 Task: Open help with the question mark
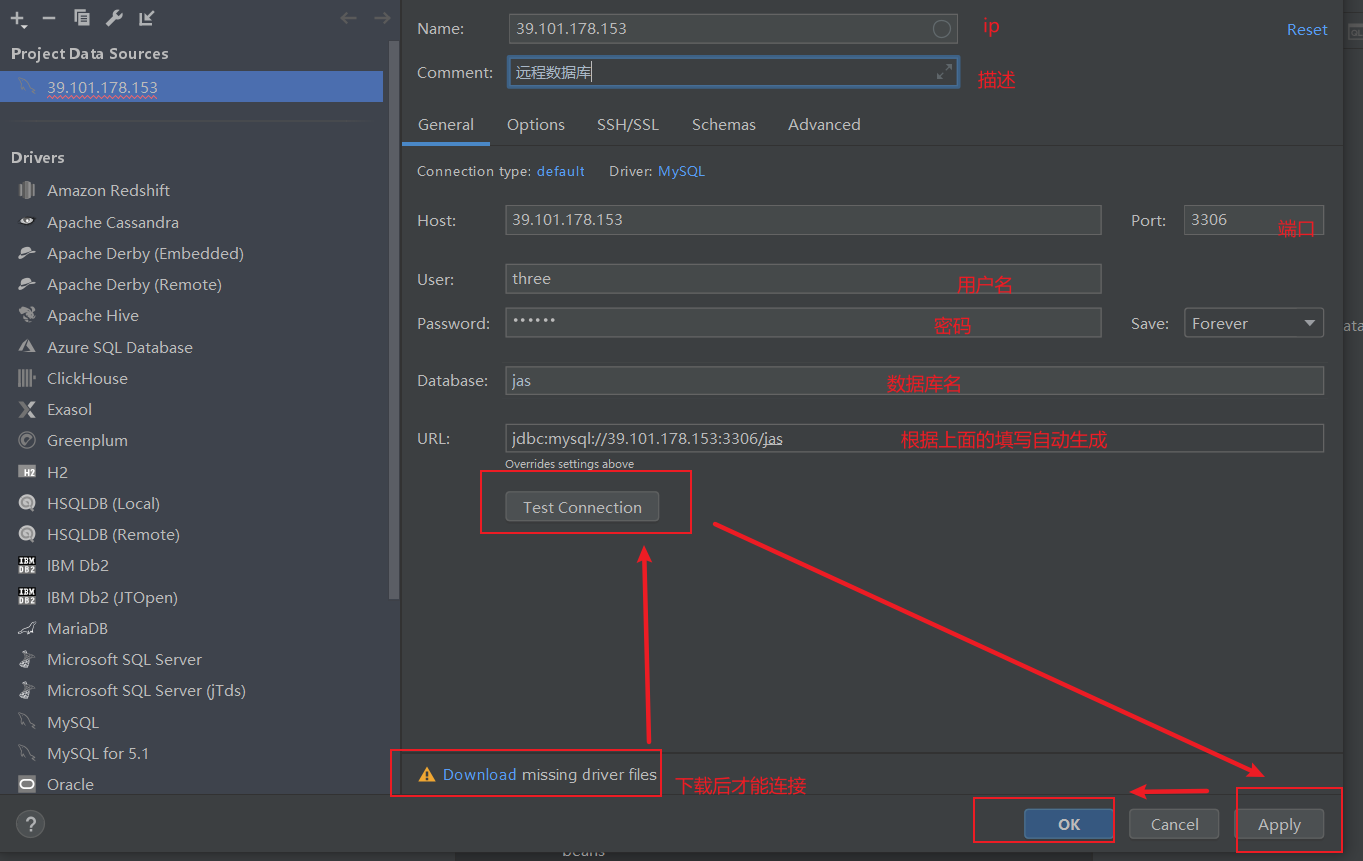[x=30, y=824]
